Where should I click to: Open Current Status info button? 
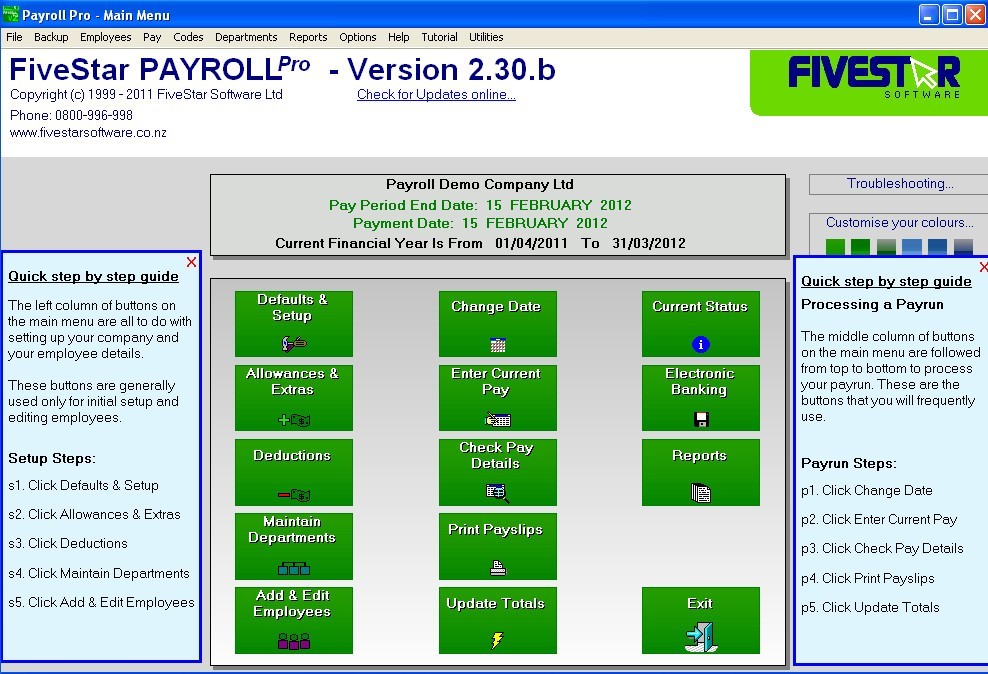(701, 324)
